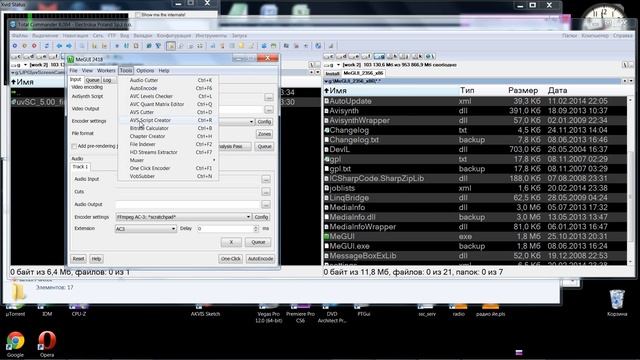Choose Audio Cutter from Tools menu
The image size is (640, 360).
pyautogui.click(x=168, y=80)
